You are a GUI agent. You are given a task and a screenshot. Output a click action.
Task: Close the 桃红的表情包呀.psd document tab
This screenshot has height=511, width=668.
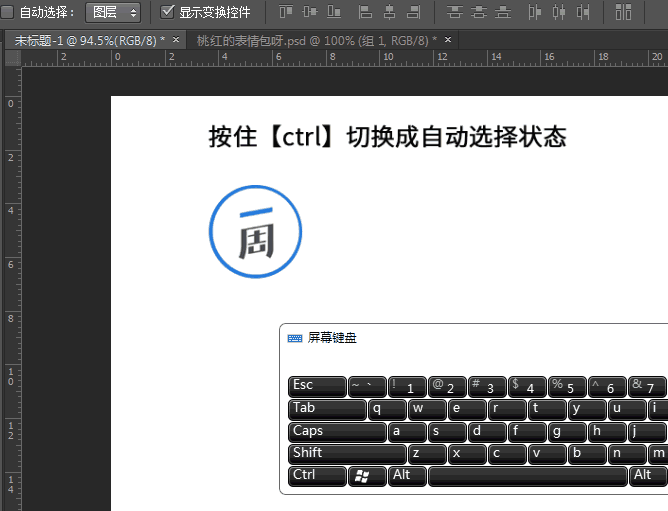[448, 40]
